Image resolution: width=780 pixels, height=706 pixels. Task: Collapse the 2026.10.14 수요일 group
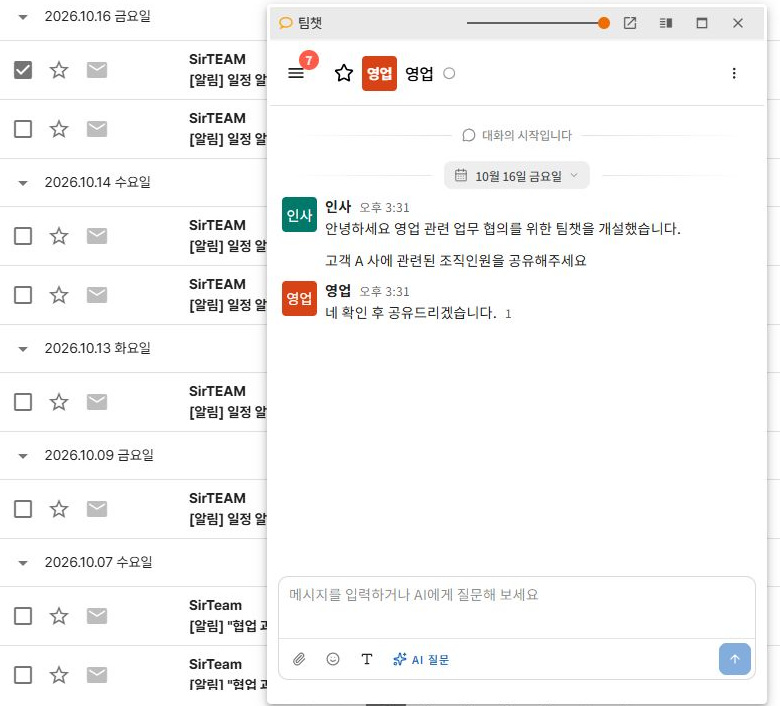(x=22, y=183)
